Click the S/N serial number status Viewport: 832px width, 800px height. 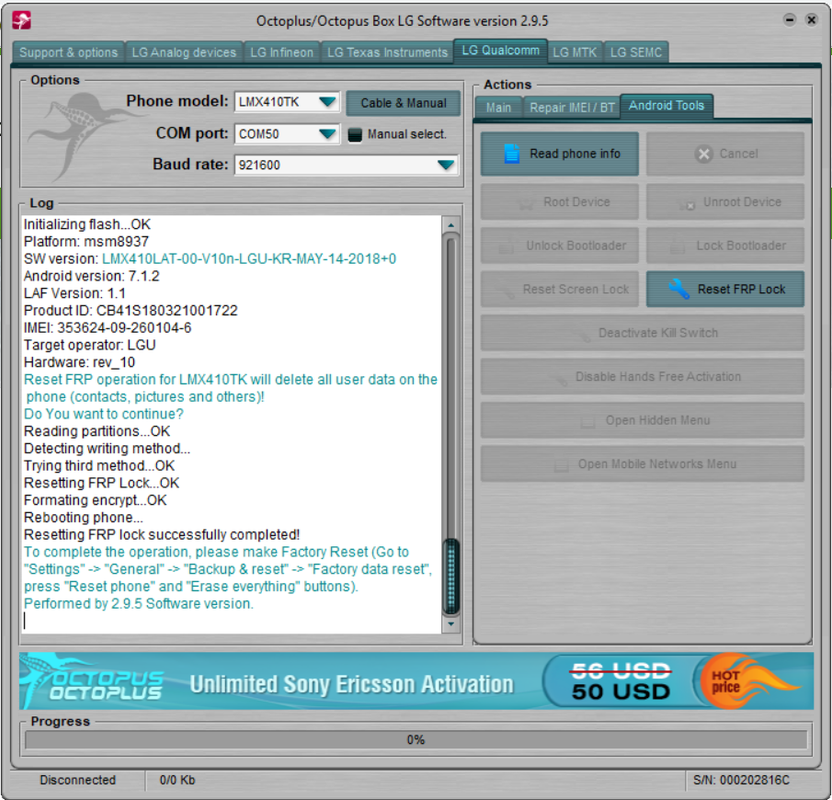(x=741, y=780)
